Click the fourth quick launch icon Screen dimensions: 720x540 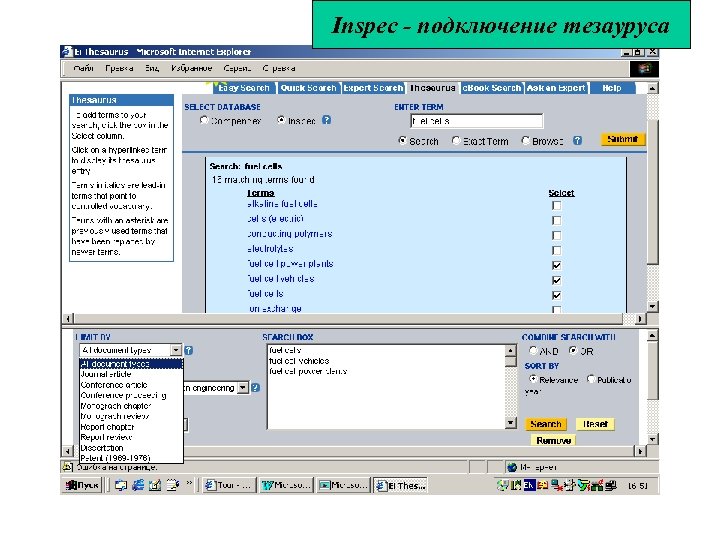click(x=173, y=485)
